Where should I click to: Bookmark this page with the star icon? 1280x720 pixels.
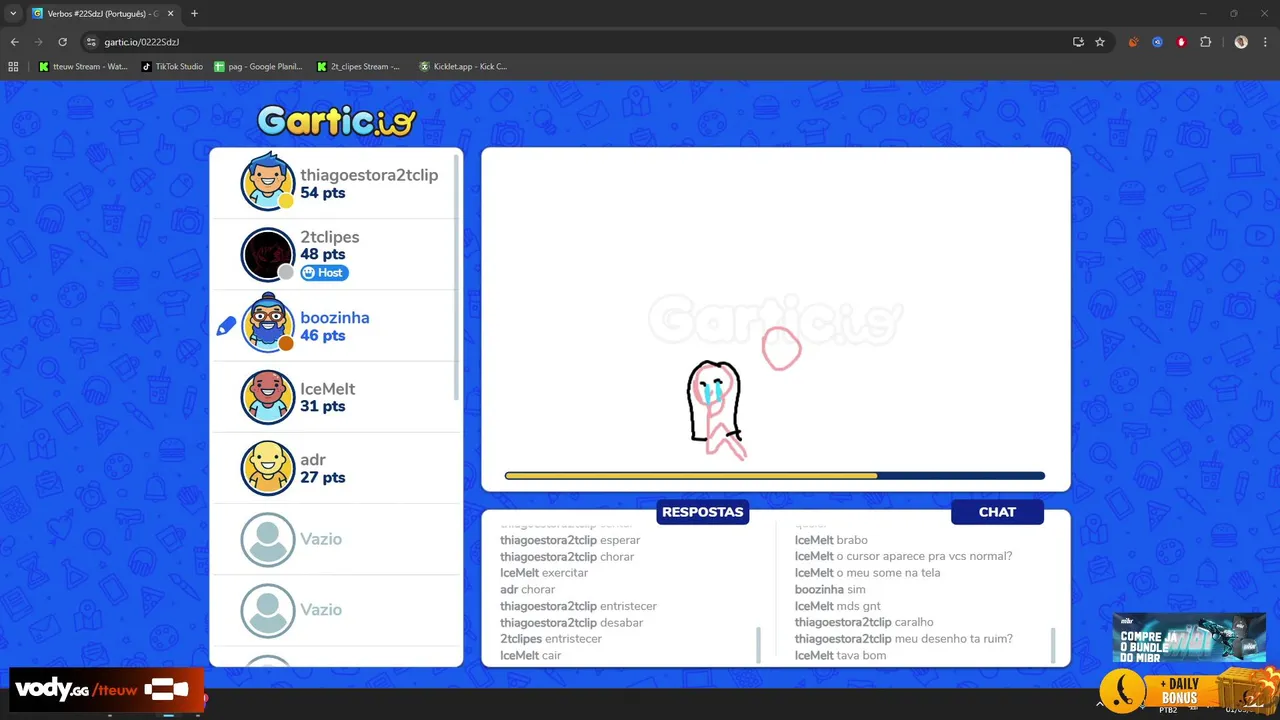point(1100,42)
